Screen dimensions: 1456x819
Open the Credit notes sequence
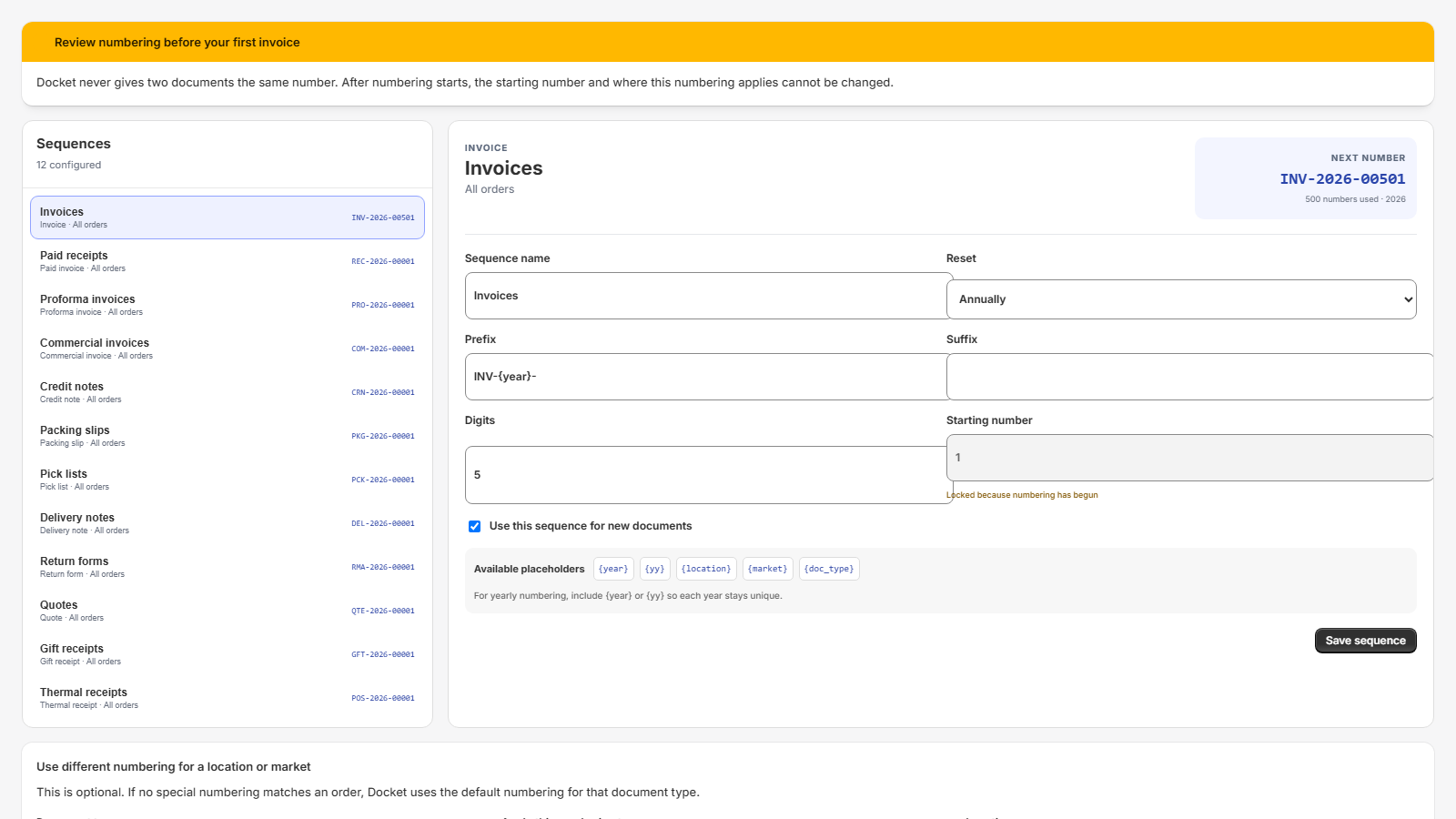pos(227,392)
